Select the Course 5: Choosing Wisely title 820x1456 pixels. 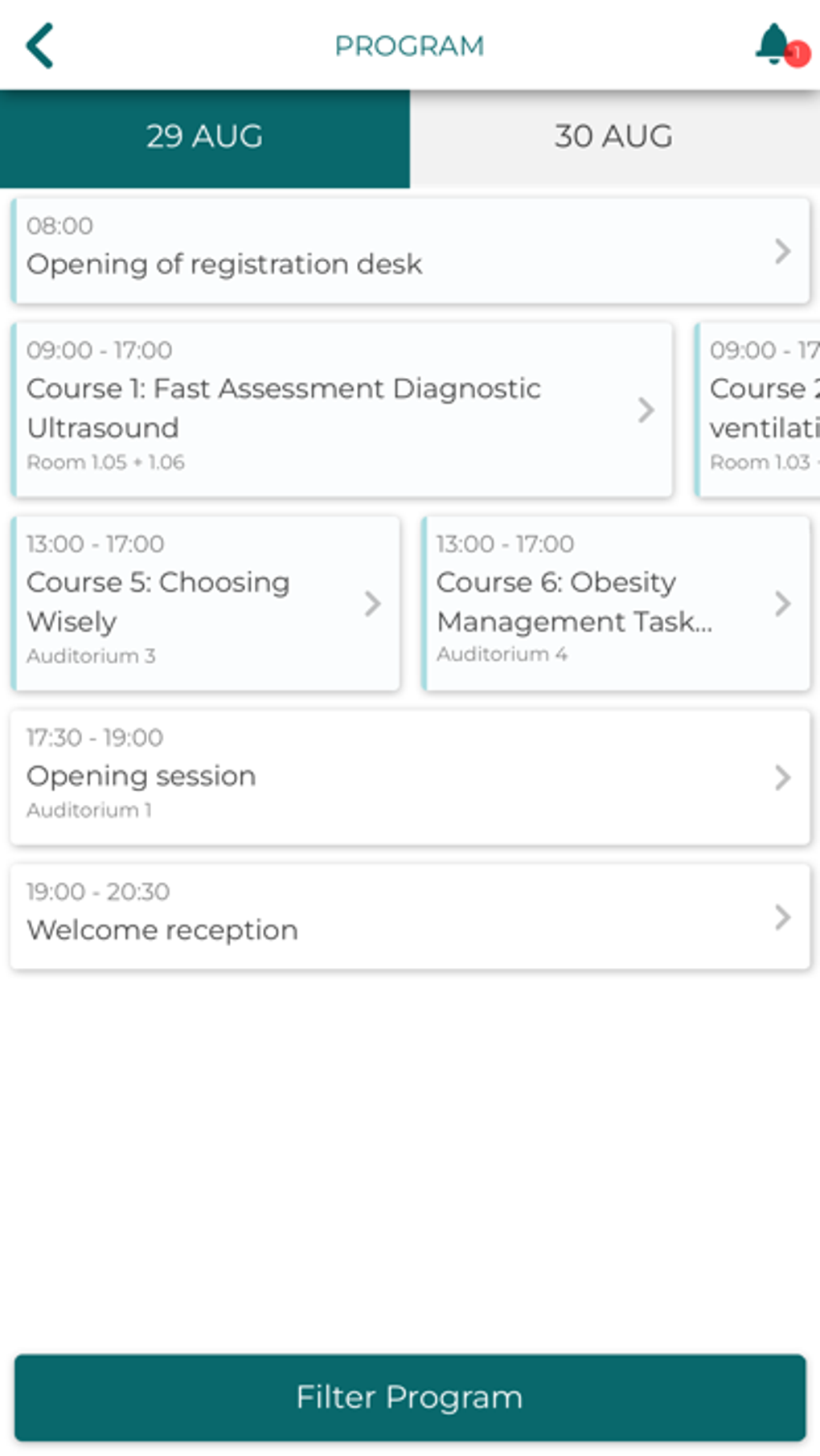tap(158, 601)
